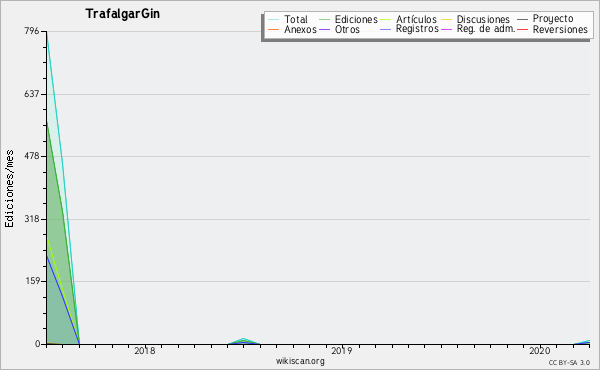Viewport: 600px width, 370px height.
Task: Click the TrafalgarGin chart title
Action: pos(122,14)
